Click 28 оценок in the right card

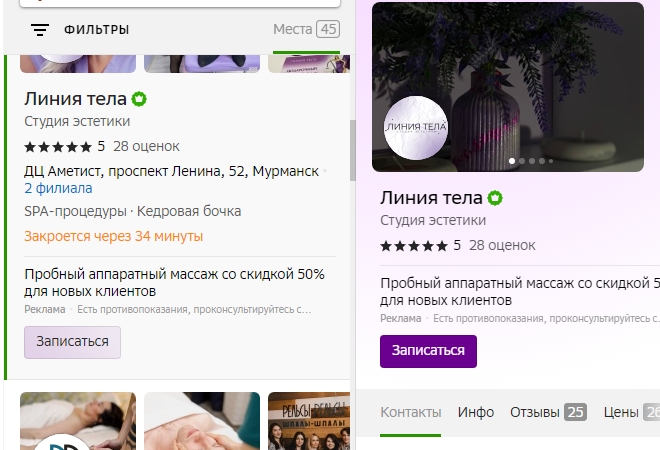tap(502, 245)
